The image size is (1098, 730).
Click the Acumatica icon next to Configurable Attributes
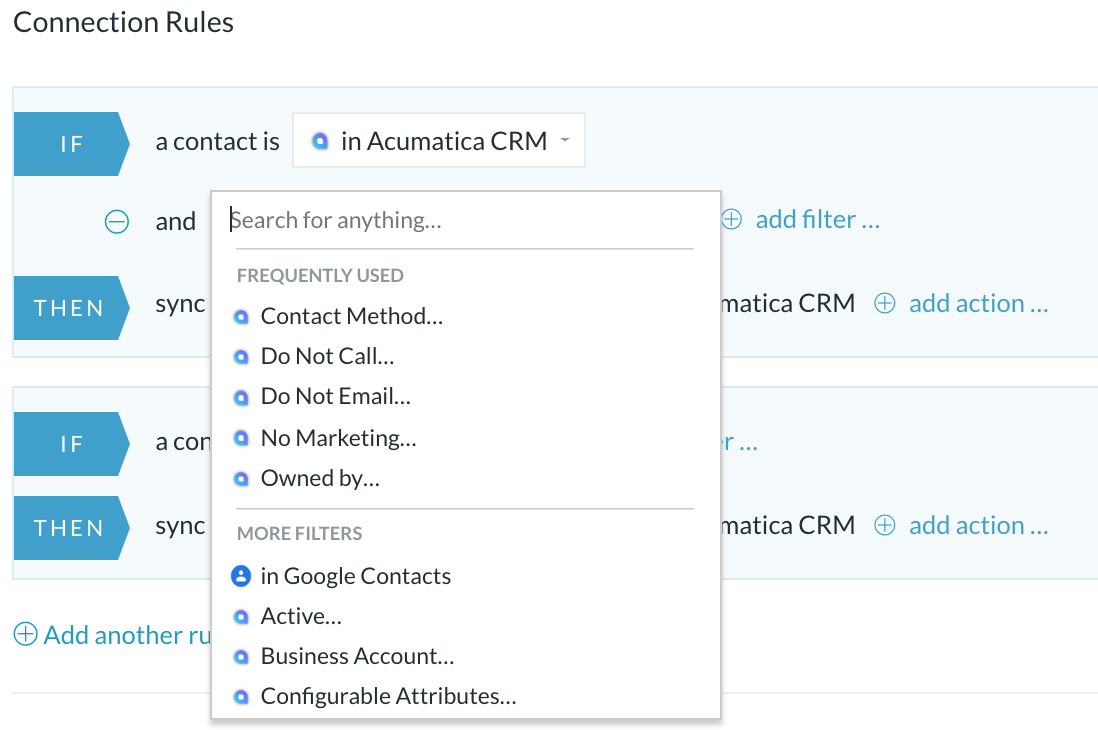(x=241, y=696)
